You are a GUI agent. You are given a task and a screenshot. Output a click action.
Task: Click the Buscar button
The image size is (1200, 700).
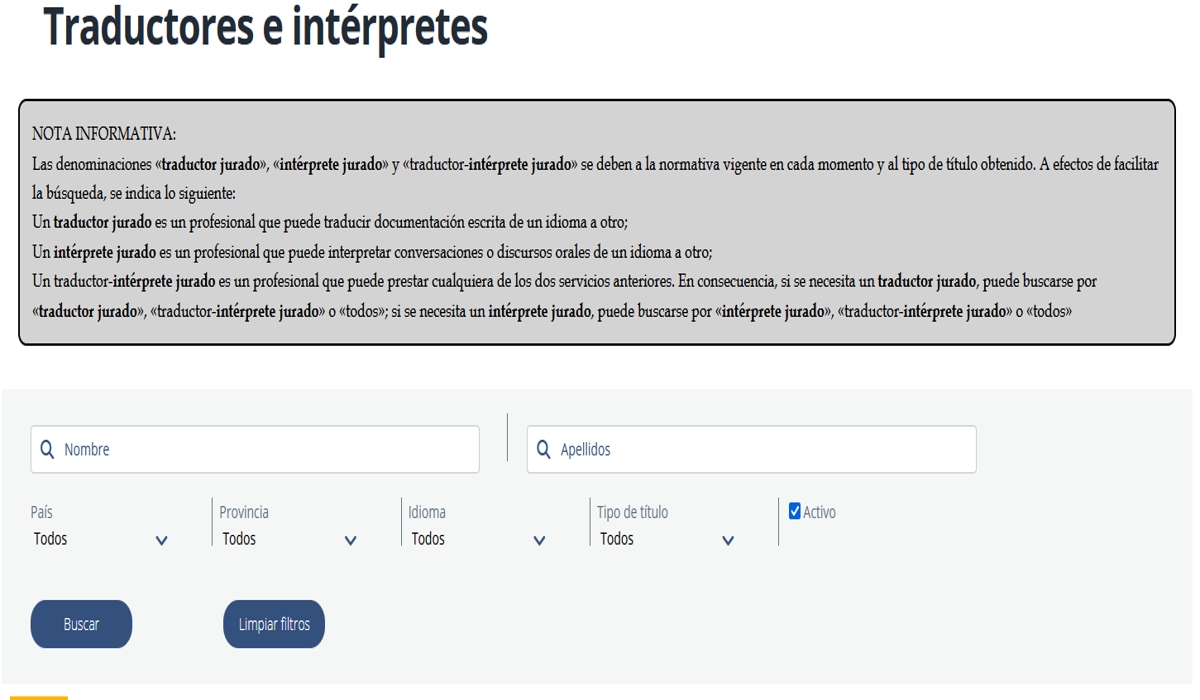81,624
